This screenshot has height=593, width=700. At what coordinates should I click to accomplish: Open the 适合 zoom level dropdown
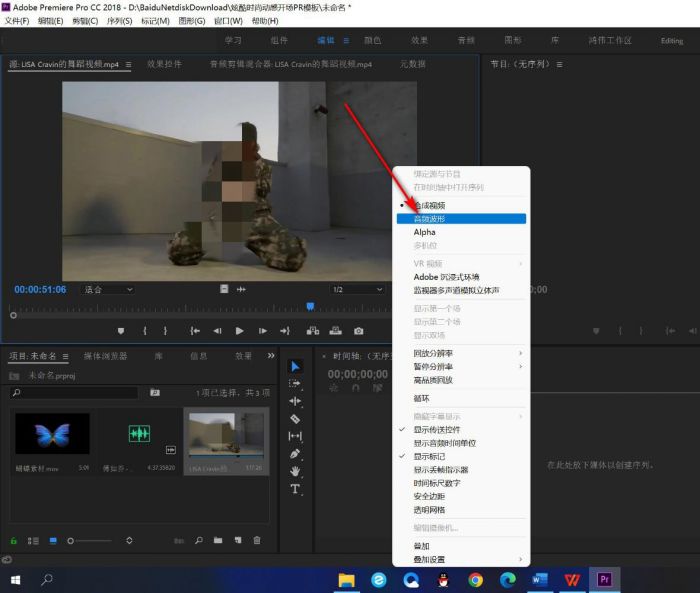[x=107, y=290]
